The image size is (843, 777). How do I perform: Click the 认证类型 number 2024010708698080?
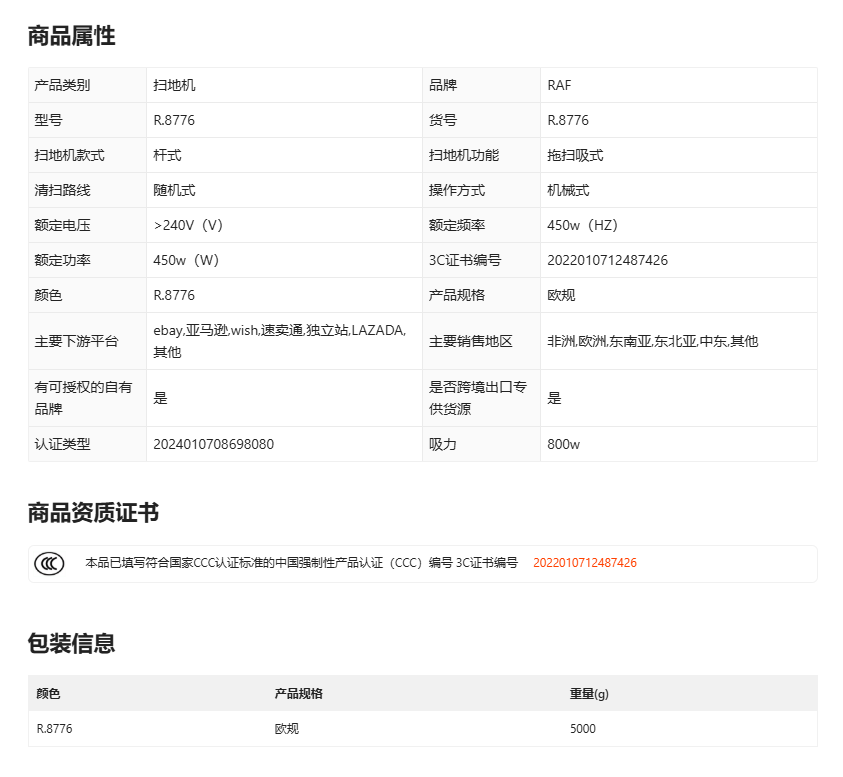tap(213, 444)
